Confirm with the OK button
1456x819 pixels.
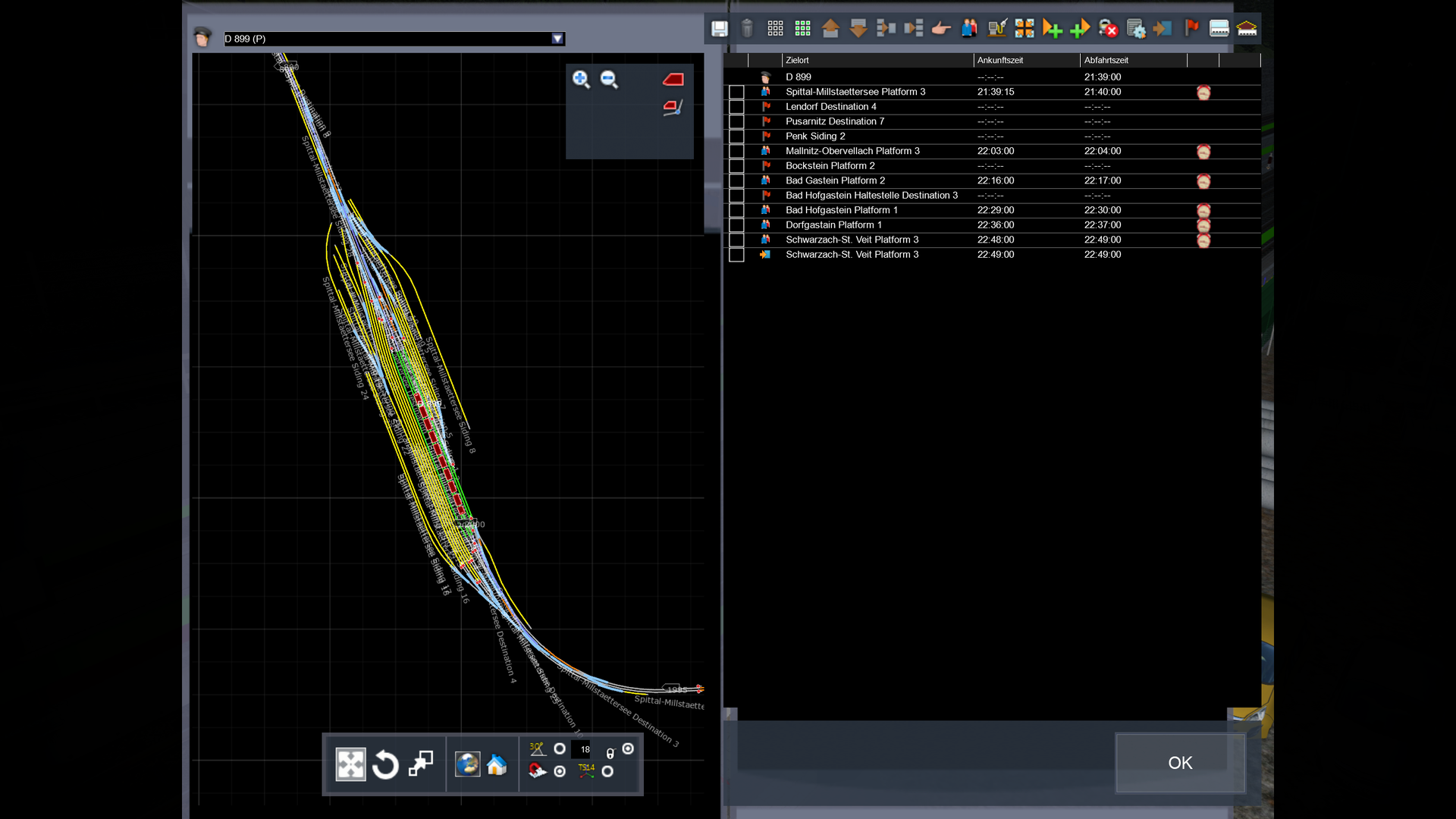point(1180,763)
